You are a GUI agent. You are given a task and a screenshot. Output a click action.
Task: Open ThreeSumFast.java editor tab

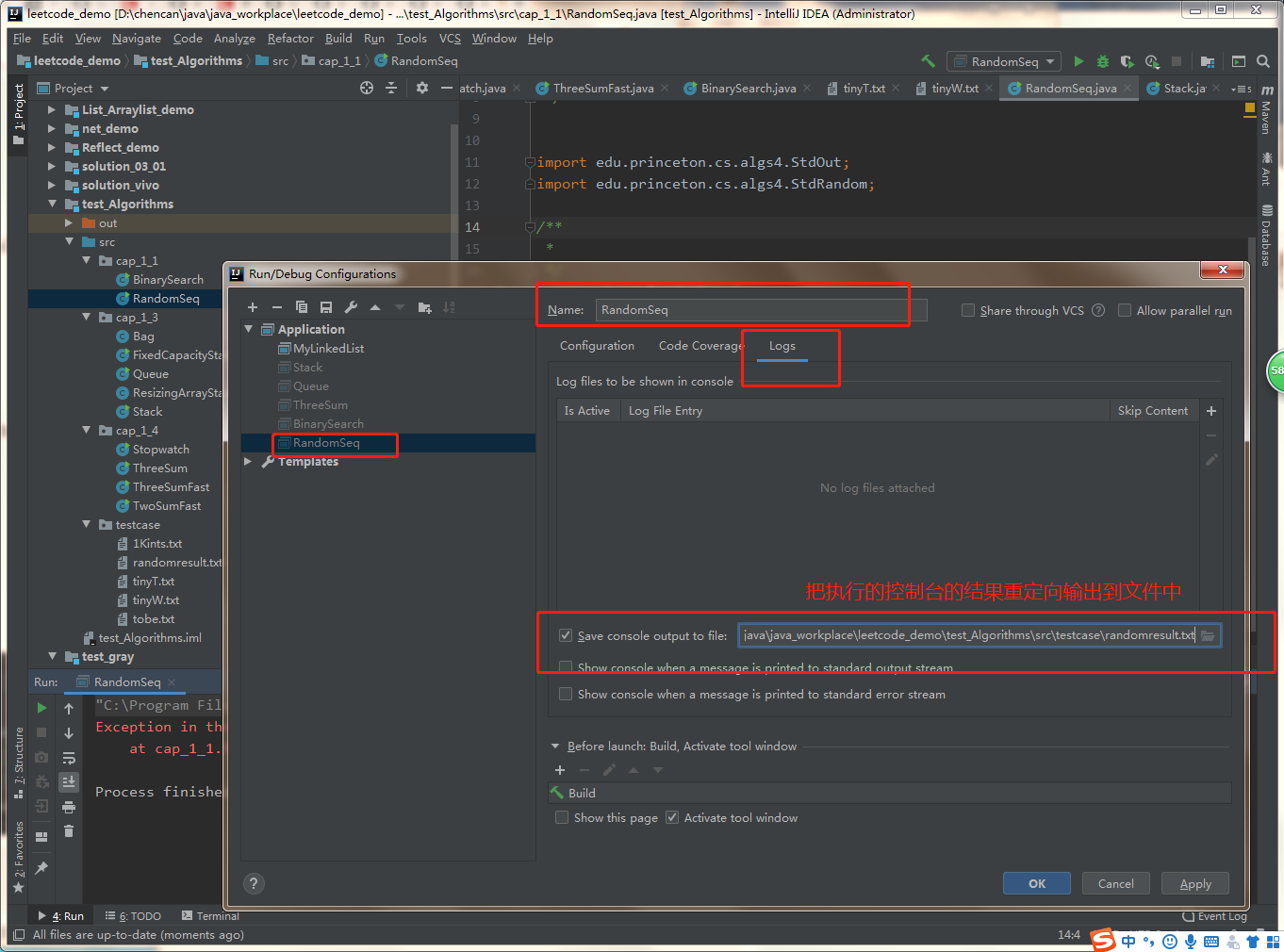tap(602, 88)
